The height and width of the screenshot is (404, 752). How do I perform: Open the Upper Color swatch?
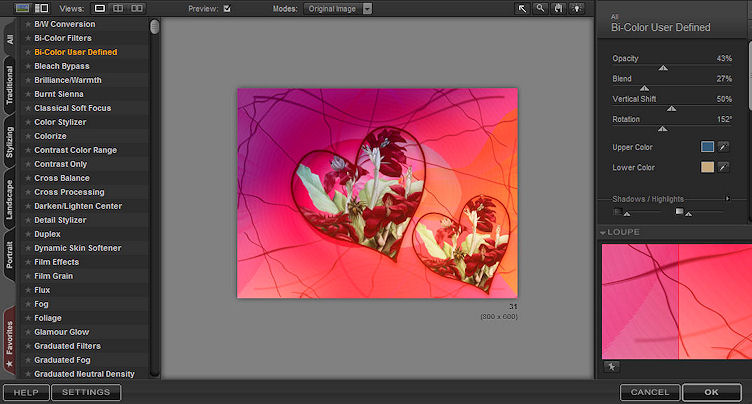pos(707,147)
